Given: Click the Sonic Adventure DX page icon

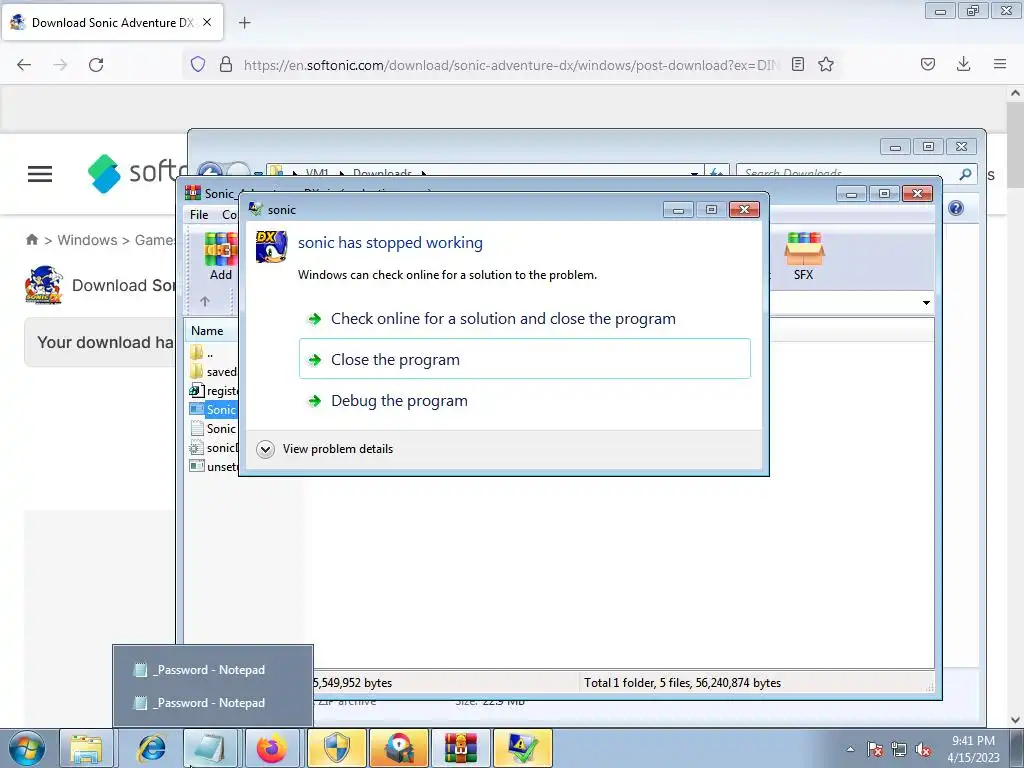Looking at the screenshot, I should pyautogui.click(x=44, y=285).
